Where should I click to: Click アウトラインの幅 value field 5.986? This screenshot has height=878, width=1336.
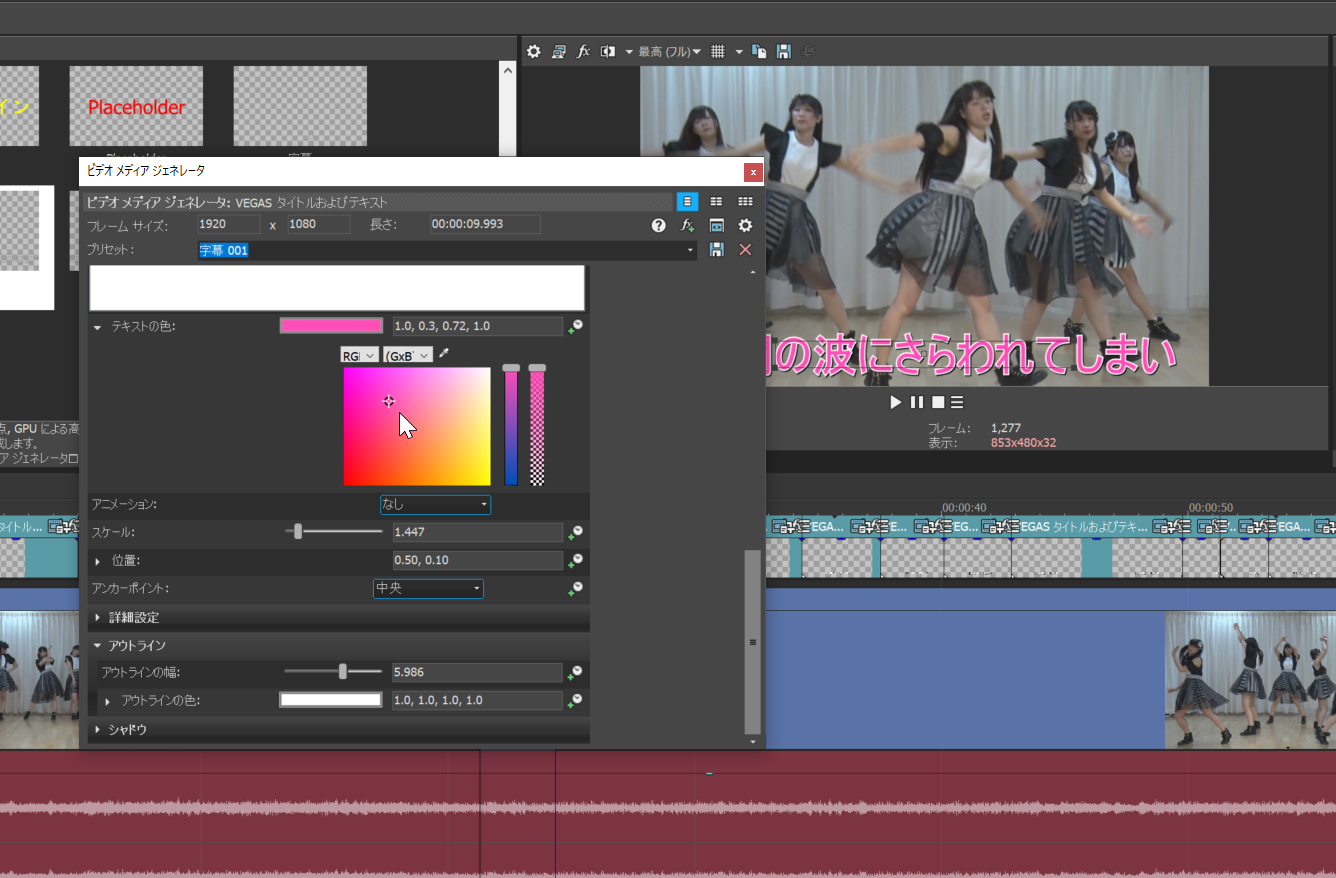click(x=477, y=672)
